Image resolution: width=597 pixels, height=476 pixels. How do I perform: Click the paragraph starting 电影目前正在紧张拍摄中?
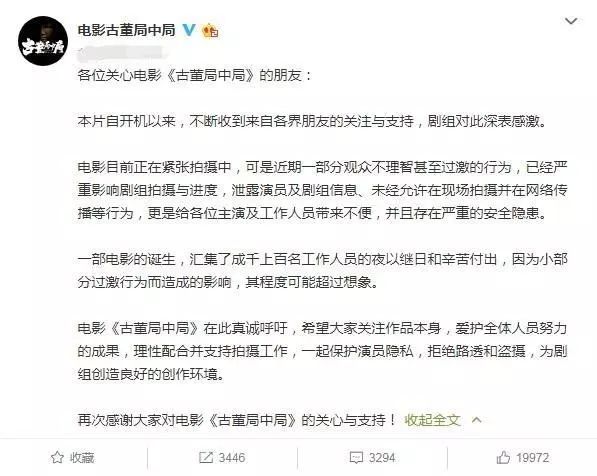(322, 190)
